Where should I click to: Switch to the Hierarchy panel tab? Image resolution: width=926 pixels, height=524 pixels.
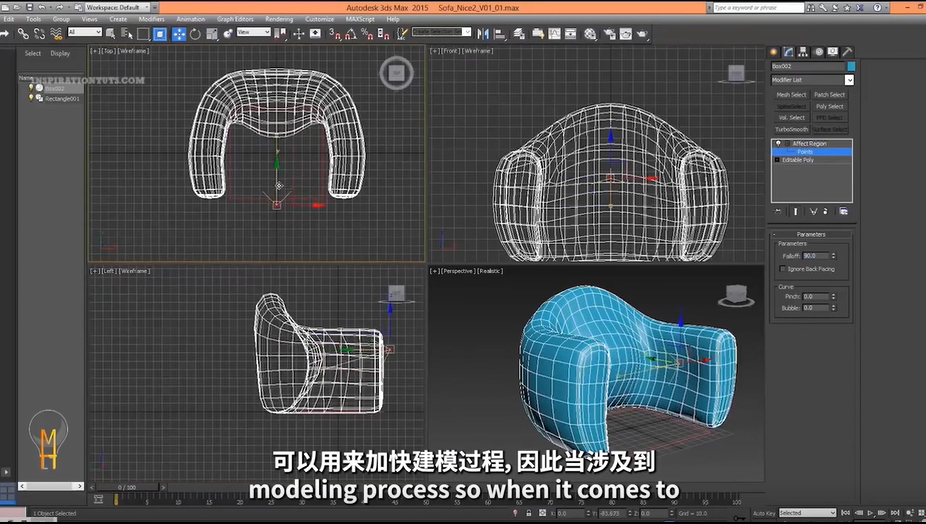803,52
